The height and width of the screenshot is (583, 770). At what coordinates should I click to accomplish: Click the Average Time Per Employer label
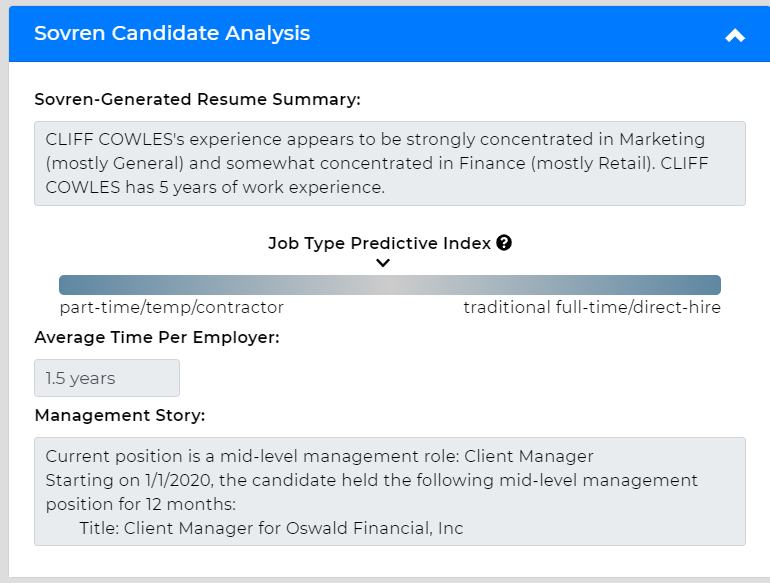coord(157,337)
